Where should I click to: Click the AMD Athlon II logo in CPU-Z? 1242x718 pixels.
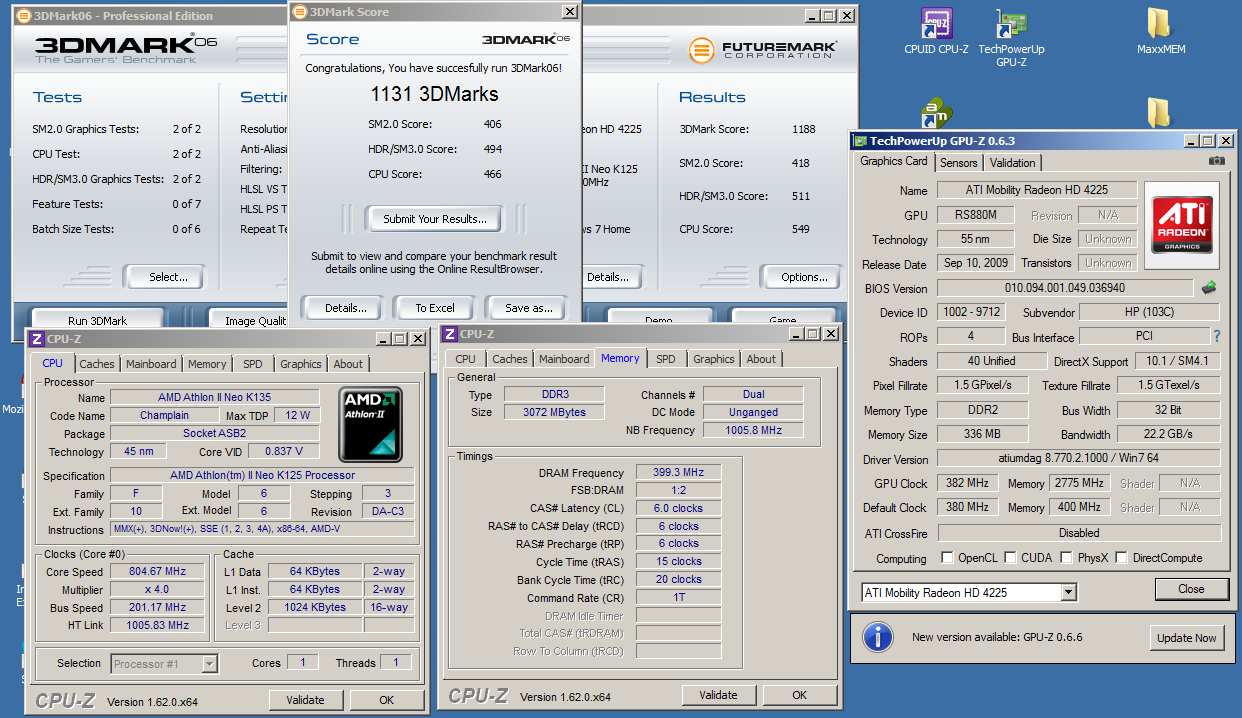pos(371,424)
